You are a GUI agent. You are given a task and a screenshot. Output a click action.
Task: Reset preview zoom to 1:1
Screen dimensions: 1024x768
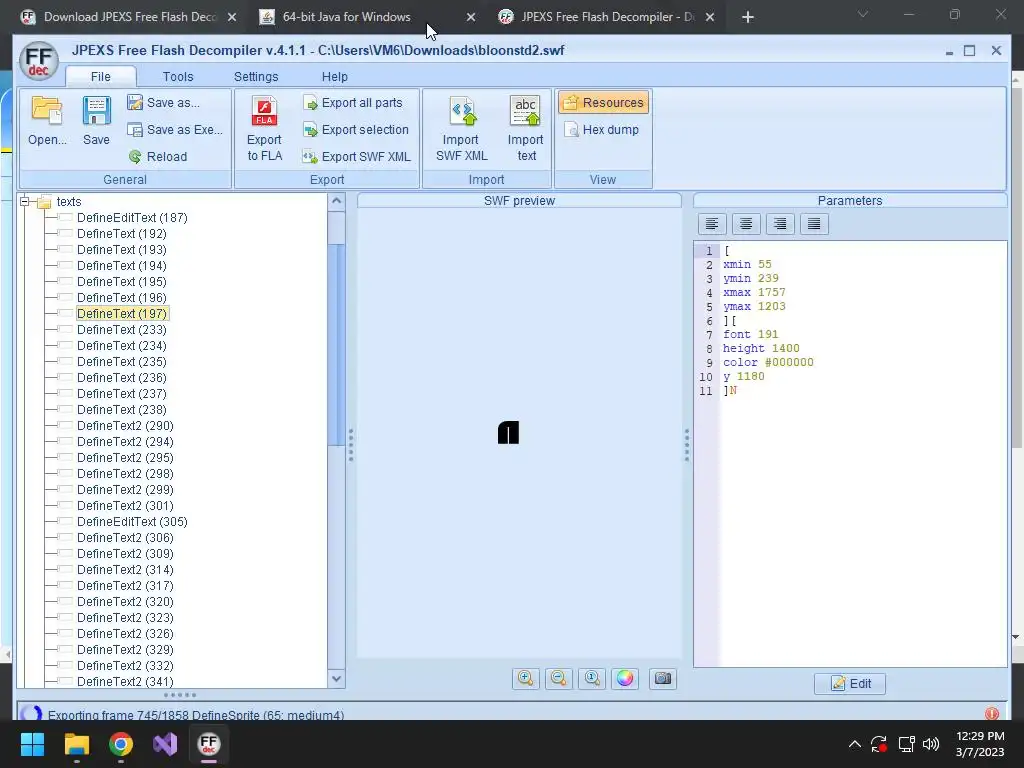(x=592, y=679)
